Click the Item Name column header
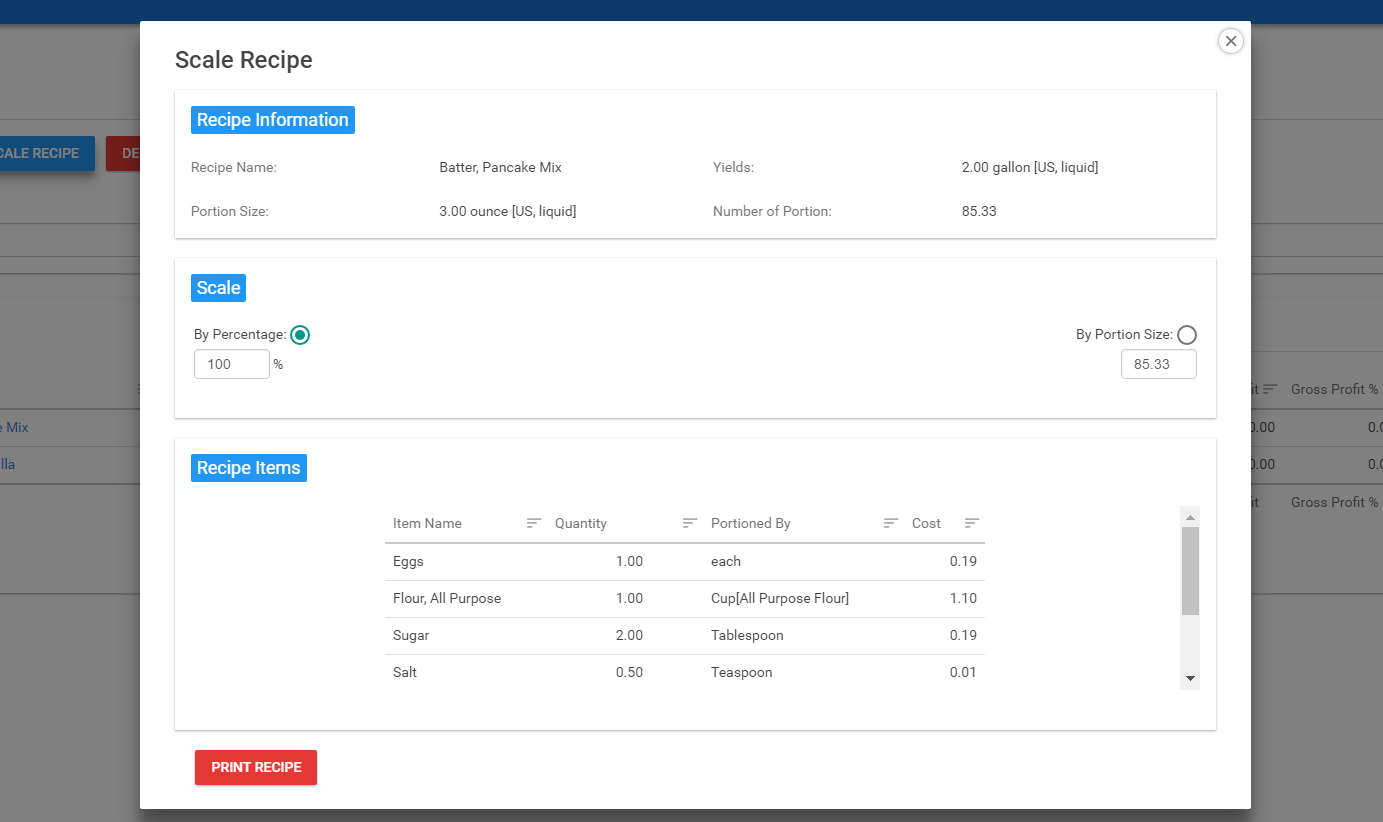 [427, 523]
